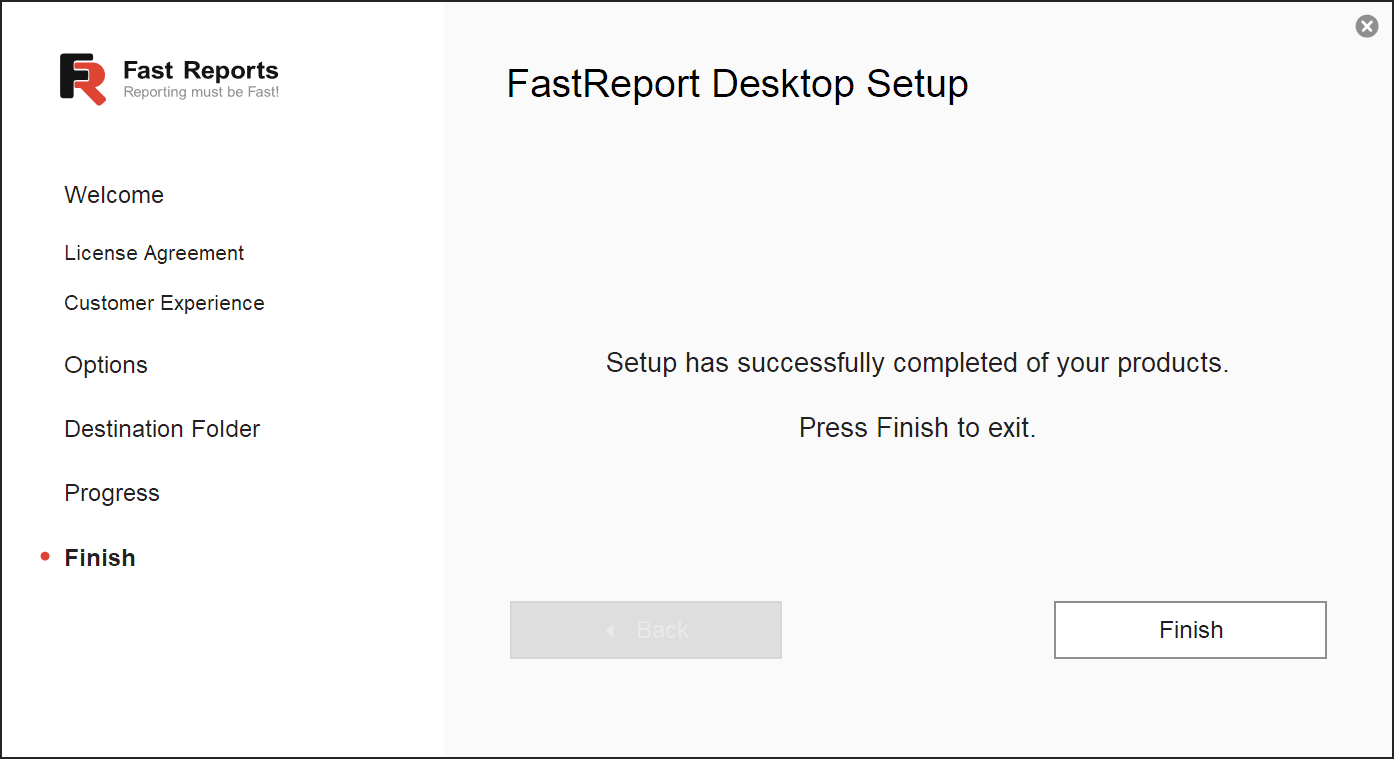Go to the Customer Experience step
1394x759 pixels.
[164, 303]
